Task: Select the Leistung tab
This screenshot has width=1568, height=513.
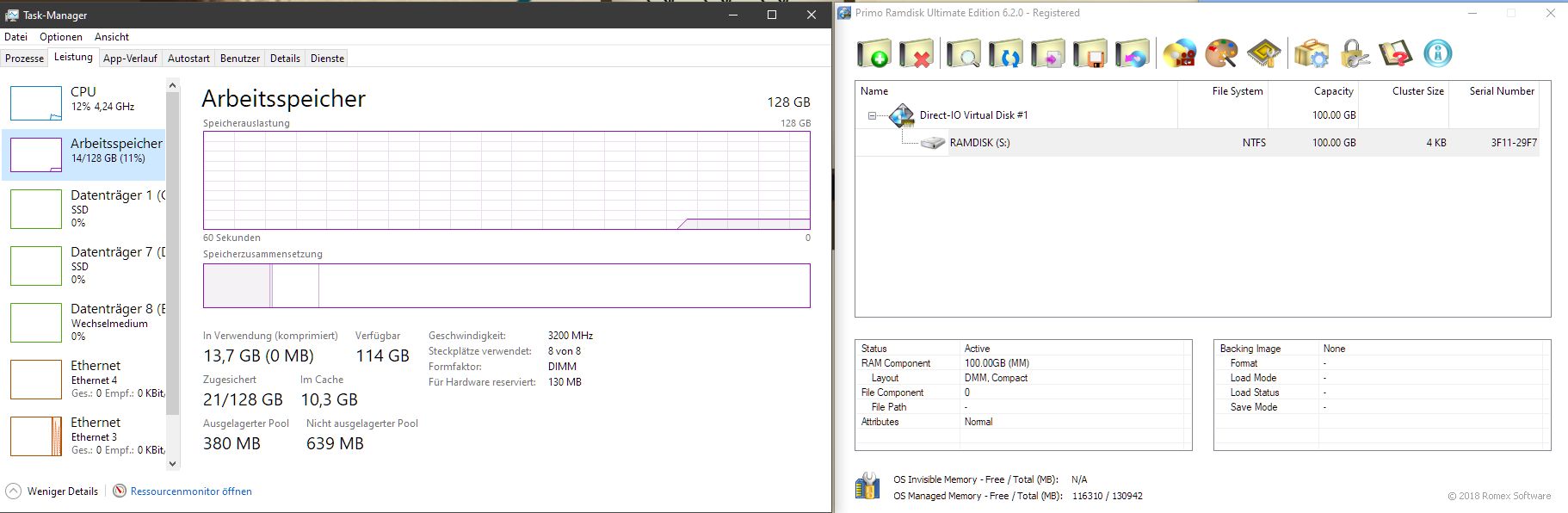Action: (x=73, y=57)
